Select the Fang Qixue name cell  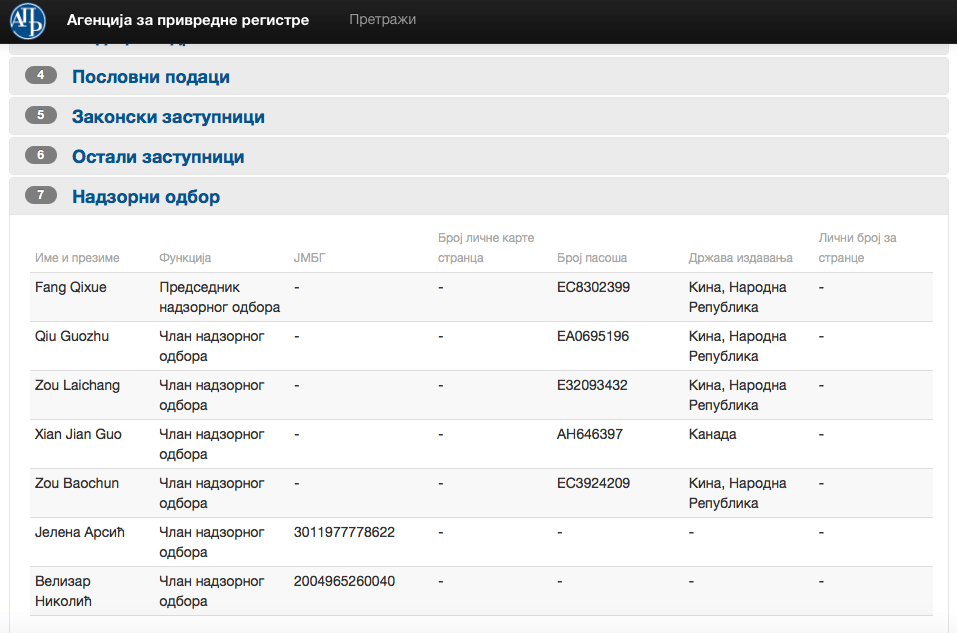tap(71, 288)
